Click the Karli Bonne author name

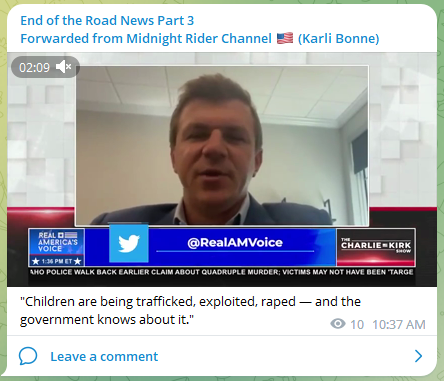click(338, 38)
